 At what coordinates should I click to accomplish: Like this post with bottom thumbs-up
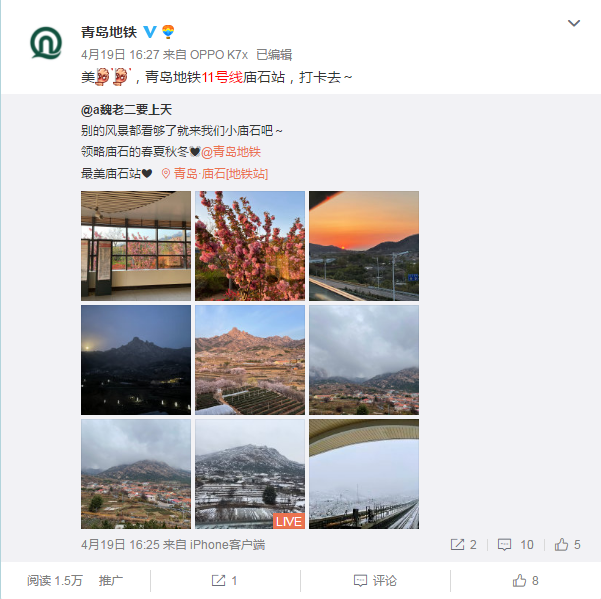coord(525,581)
